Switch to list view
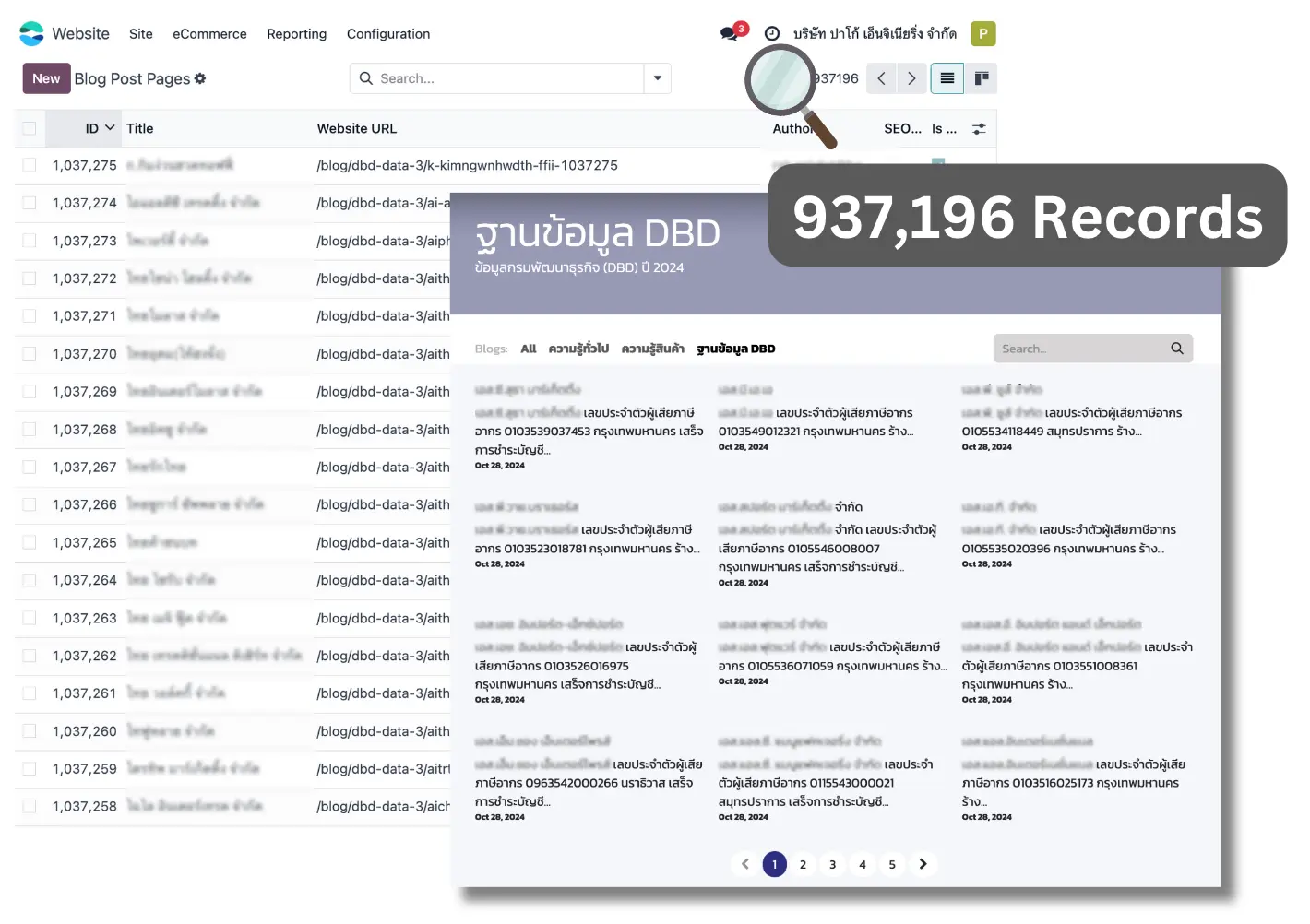The width and height of the screenshot is (1310, 924). tap(947, 78)
